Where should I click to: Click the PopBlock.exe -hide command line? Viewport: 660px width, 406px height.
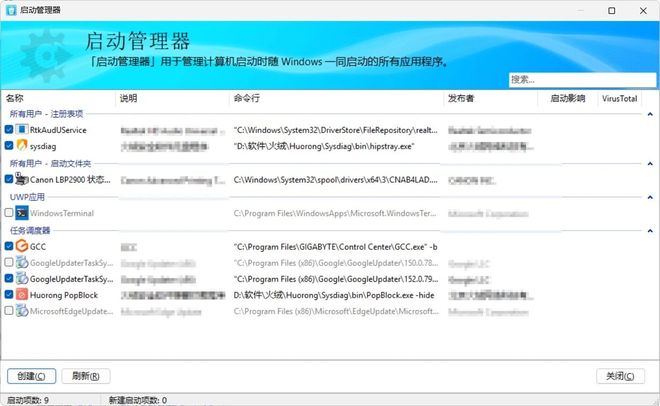click(334, 295)
